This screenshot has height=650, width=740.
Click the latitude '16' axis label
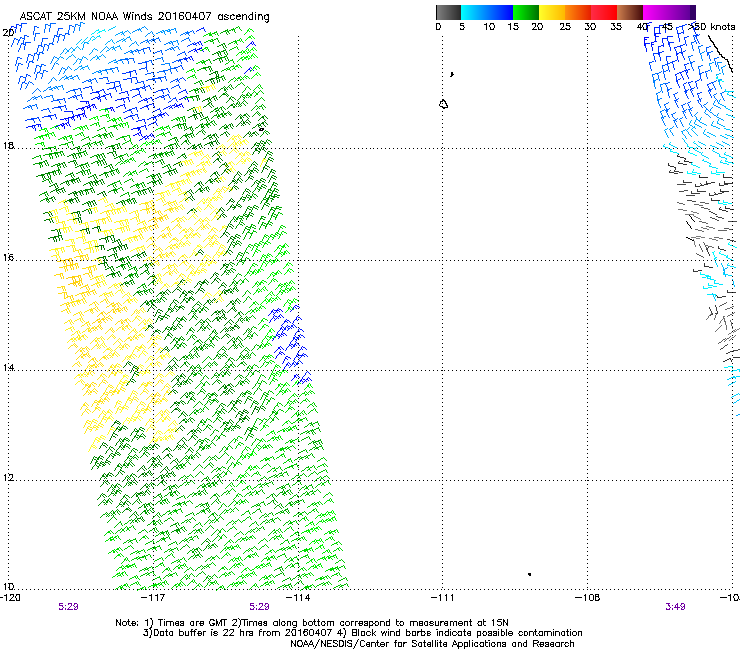8,257
